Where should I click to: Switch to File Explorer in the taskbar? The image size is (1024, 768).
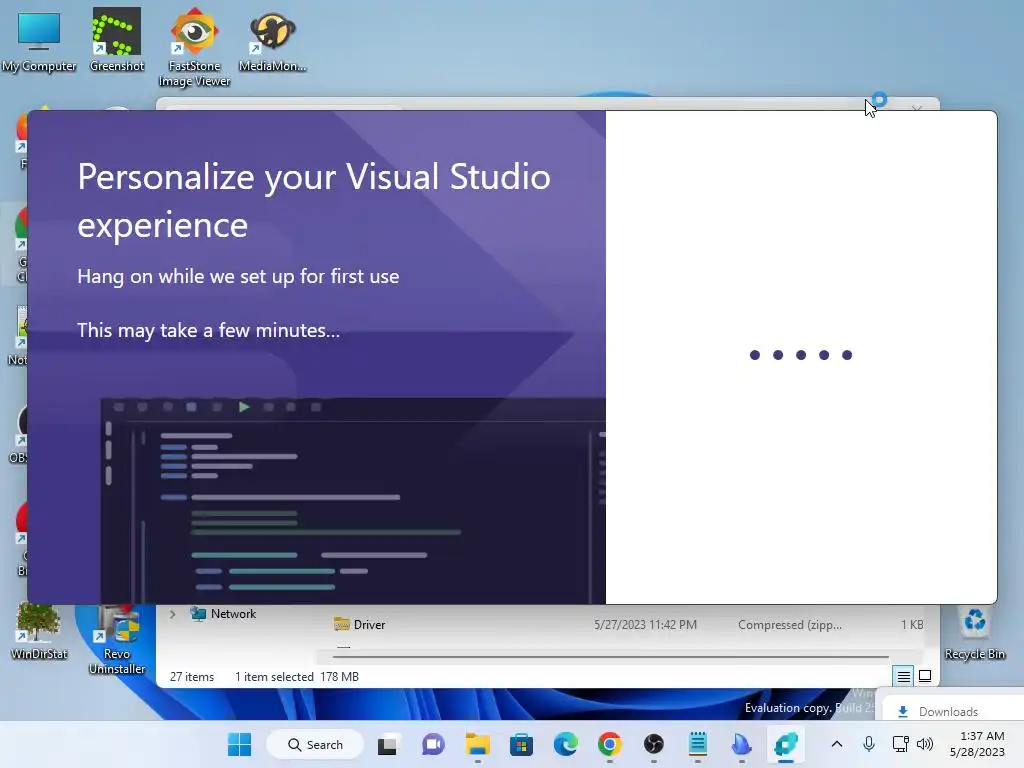[477, 744]
